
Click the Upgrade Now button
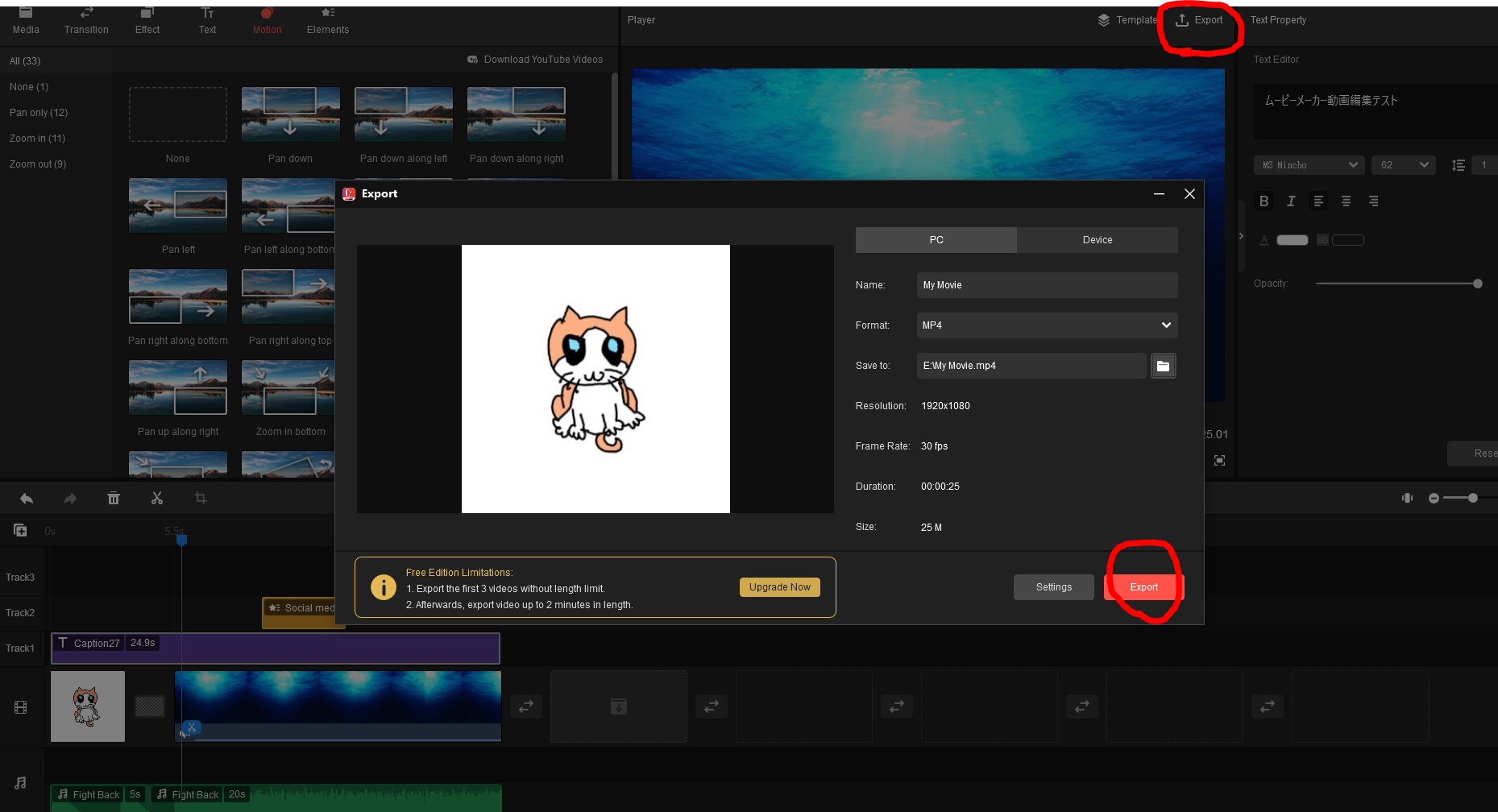(780, 587)
